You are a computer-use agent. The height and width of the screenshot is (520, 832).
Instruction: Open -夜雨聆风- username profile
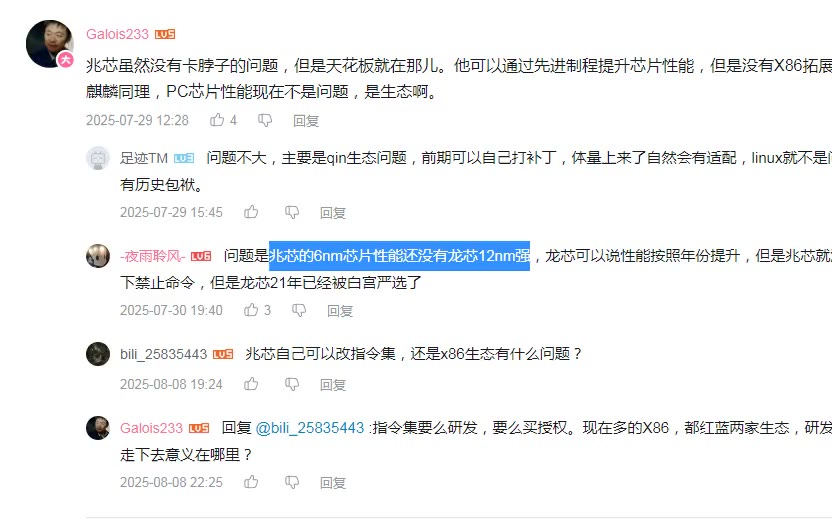[x=152, y=256]
